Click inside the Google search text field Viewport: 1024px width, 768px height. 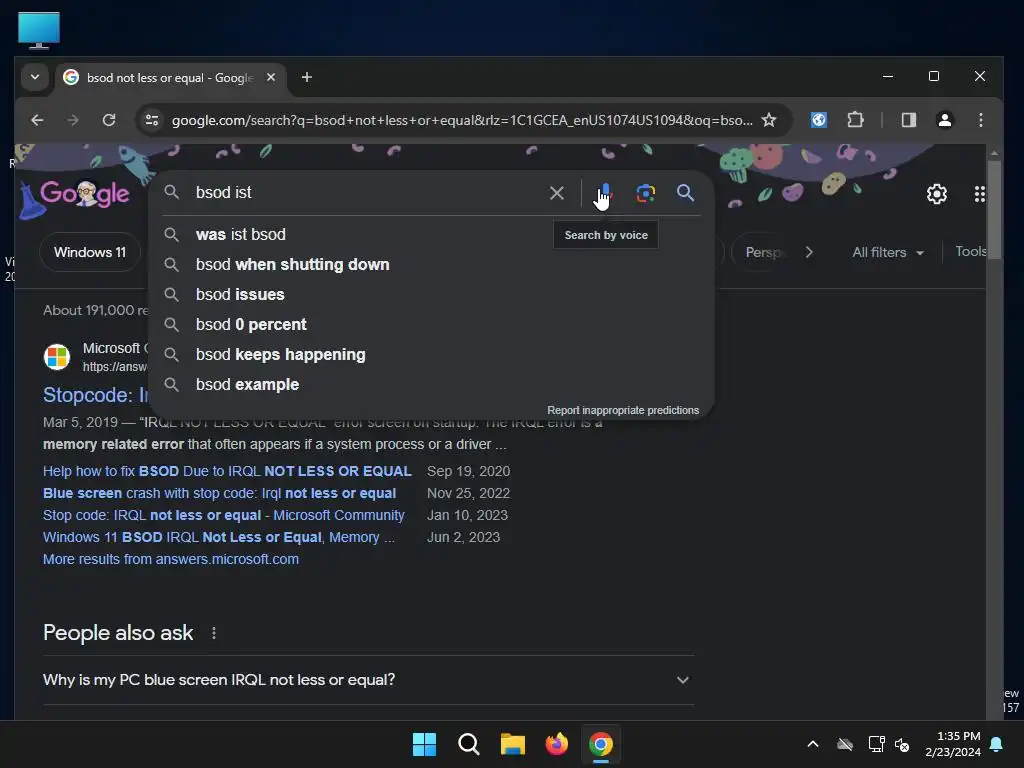coord(366,193)
